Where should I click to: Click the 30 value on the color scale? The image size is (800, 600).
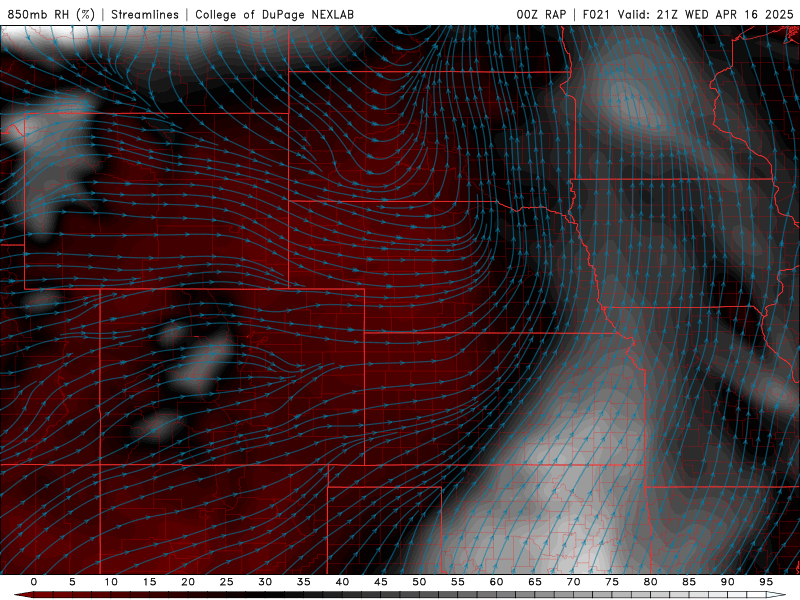pos(265,582)
